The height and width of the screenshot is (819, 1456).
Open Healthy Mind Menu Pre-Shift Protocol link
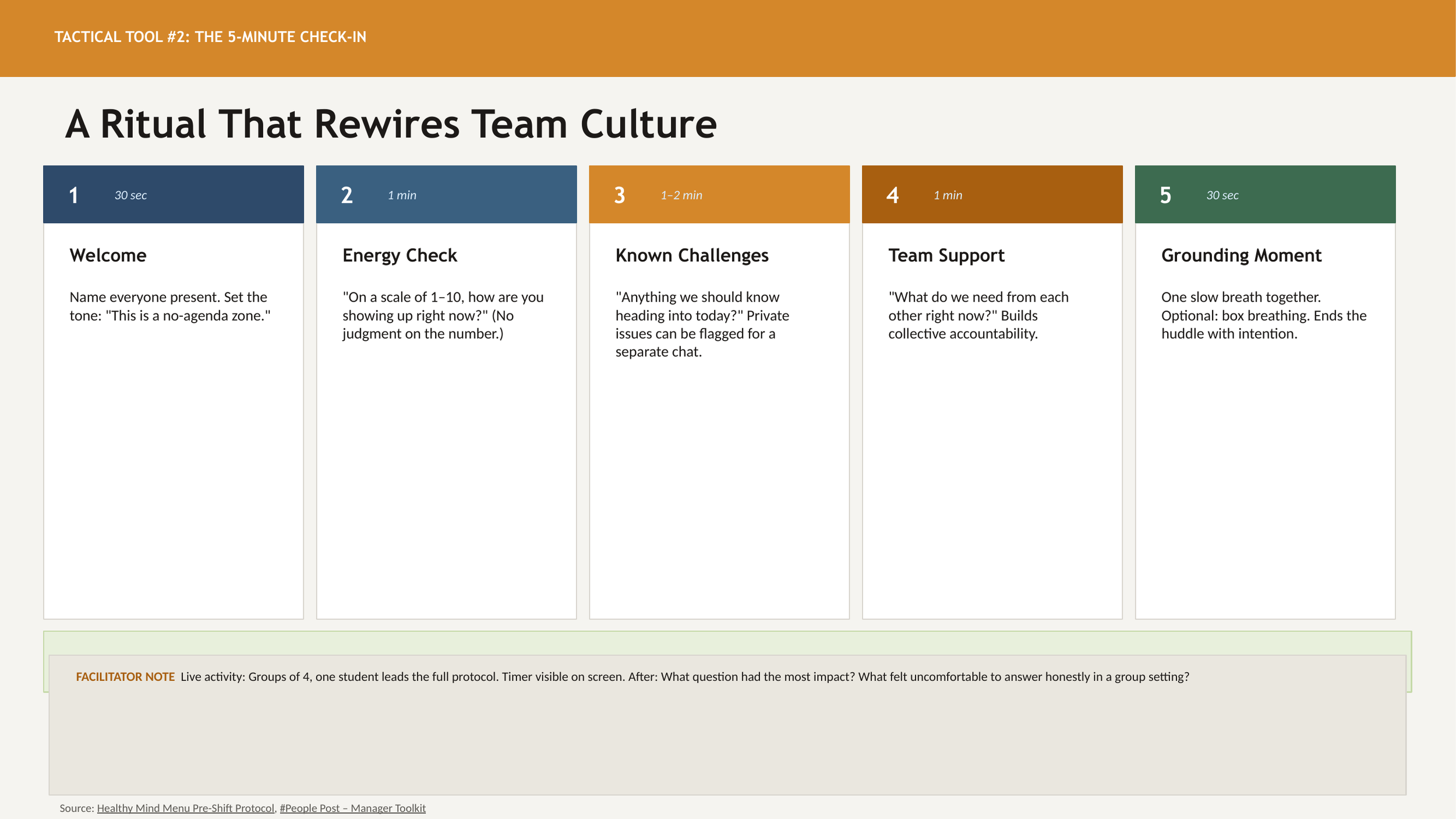pyautogui.click(x=185, y=808)
